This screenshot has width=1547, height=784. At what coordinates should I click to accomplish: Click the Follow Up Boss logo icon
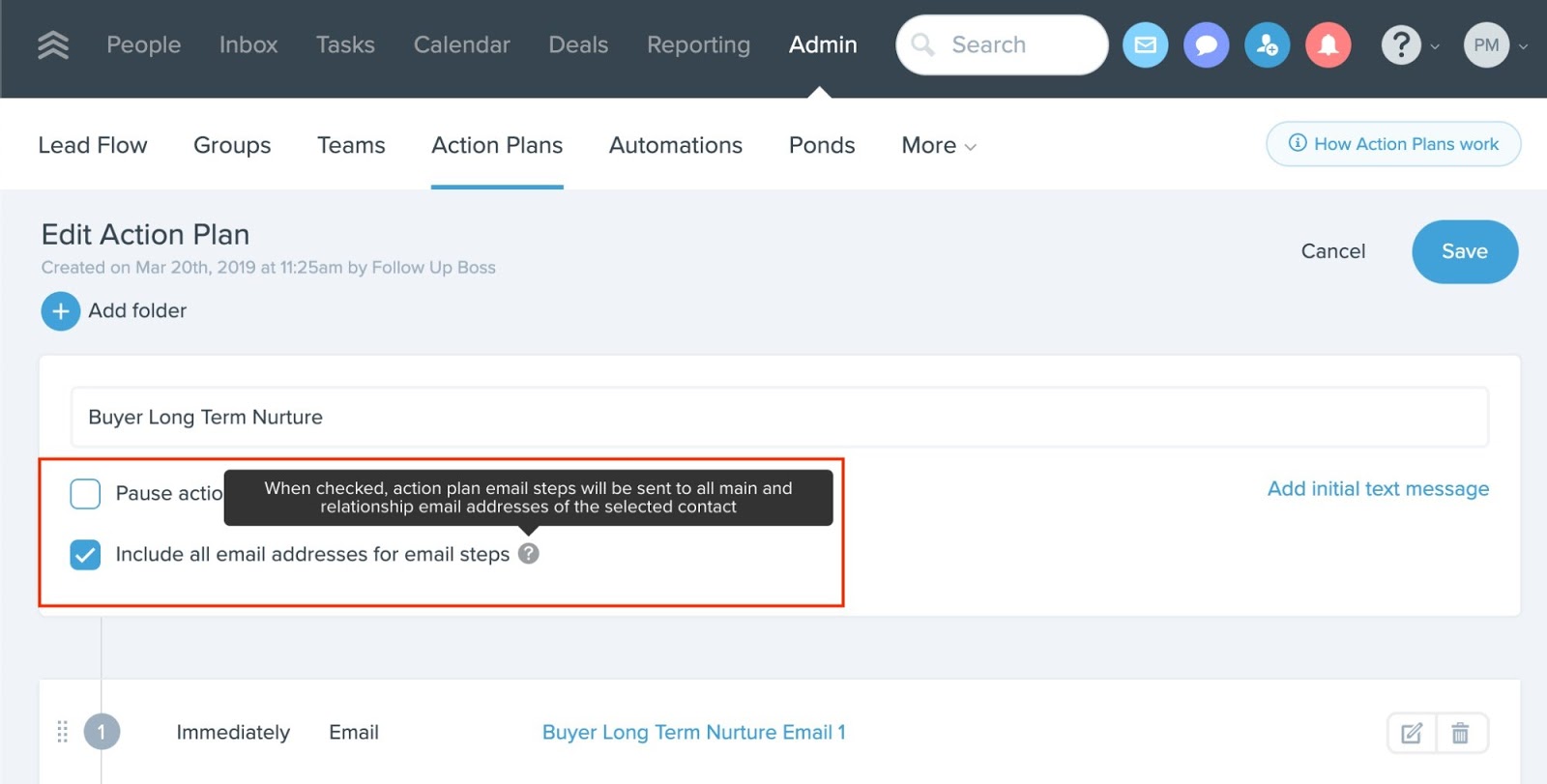(53, 44)
